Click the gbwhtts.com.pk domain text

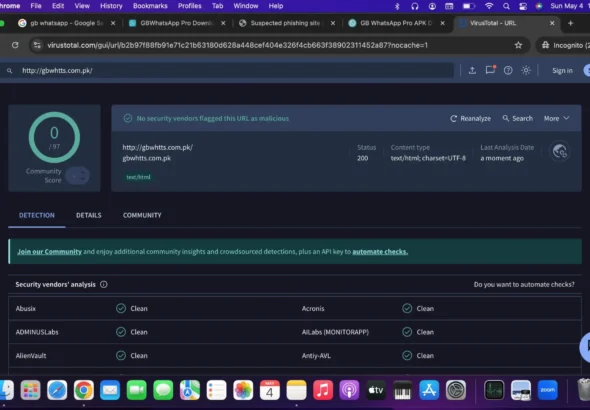(x=147, y=158)
